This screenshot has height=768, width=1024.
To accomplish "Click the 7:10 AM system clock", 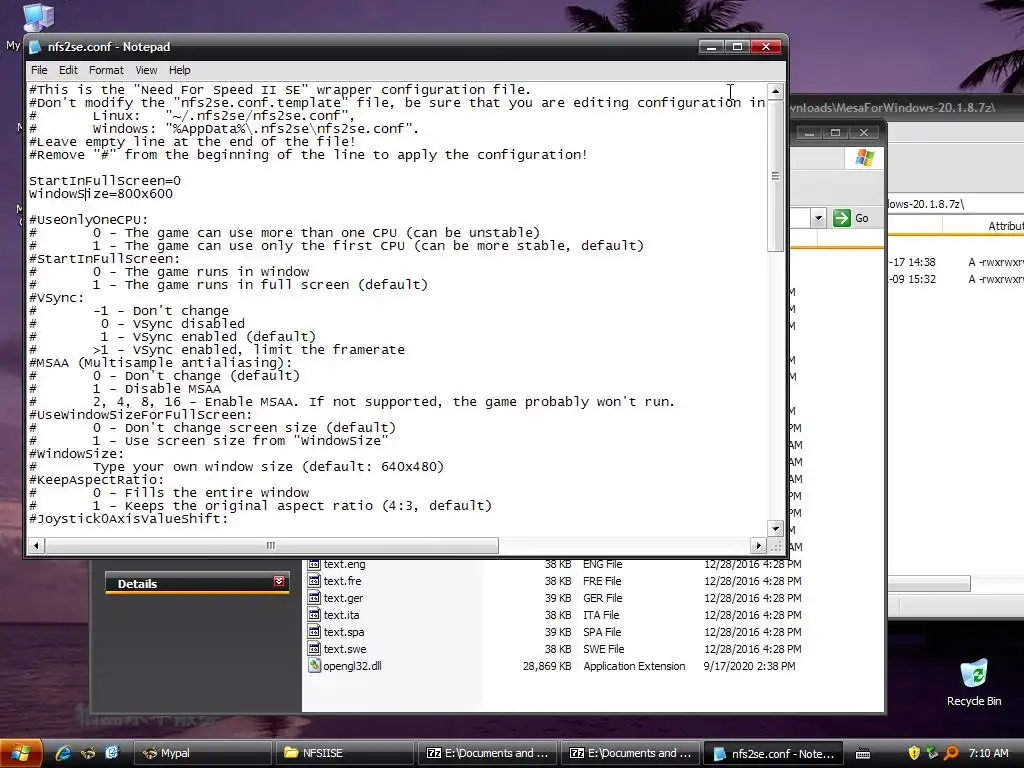I will [x=989, y=753].
